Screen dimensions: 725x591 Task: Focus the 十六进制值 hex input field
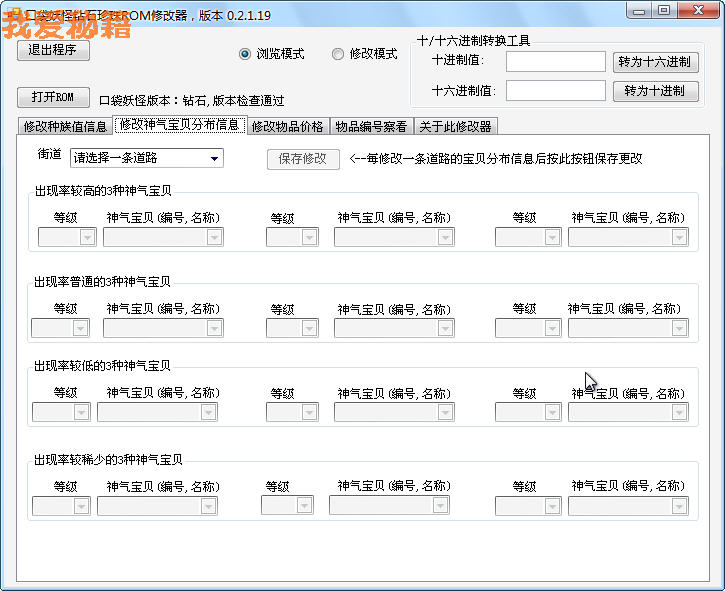point(555,91)
